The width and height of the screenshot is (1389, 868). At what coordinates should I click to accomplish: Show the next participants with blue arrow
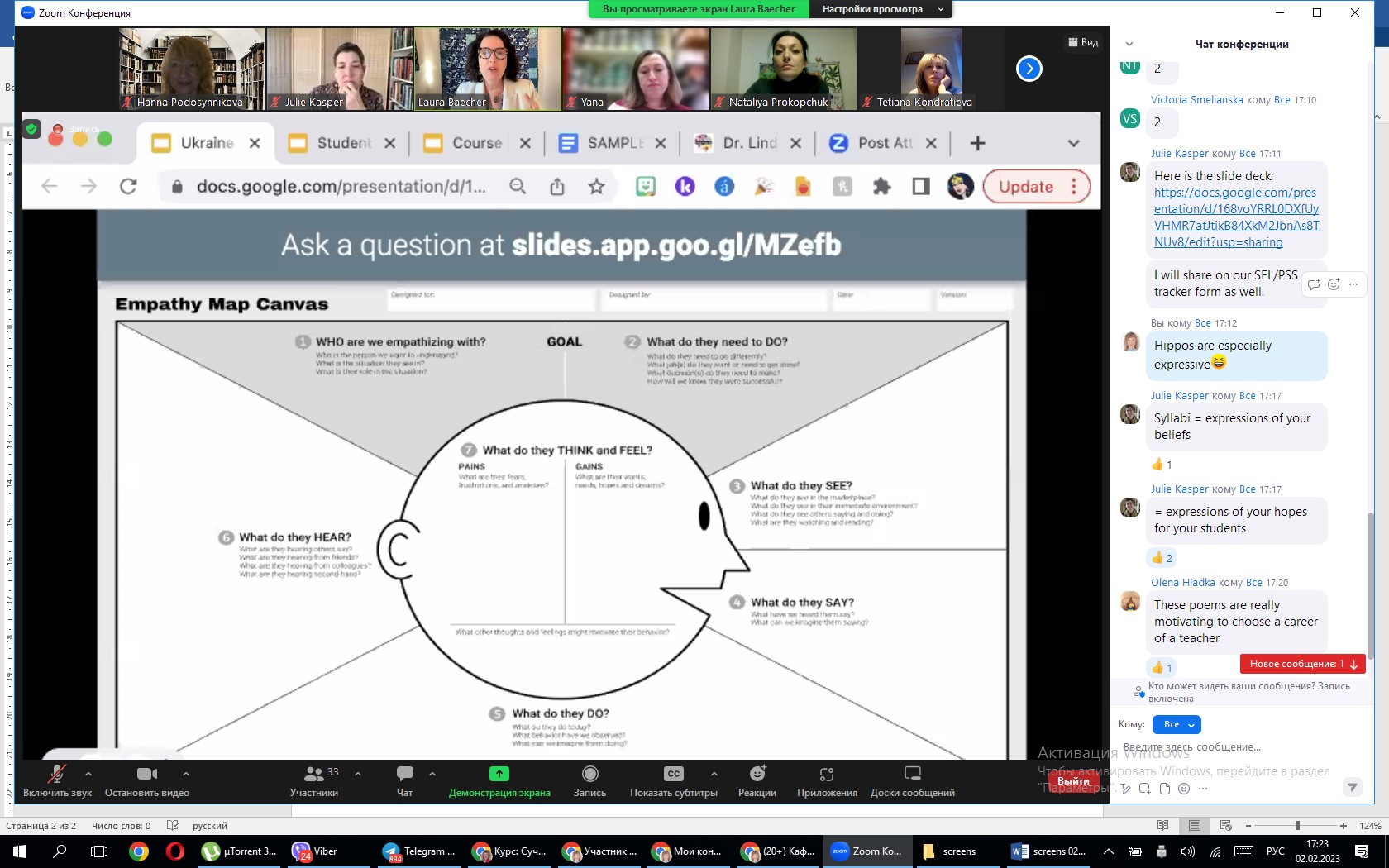pos(1029,69)
